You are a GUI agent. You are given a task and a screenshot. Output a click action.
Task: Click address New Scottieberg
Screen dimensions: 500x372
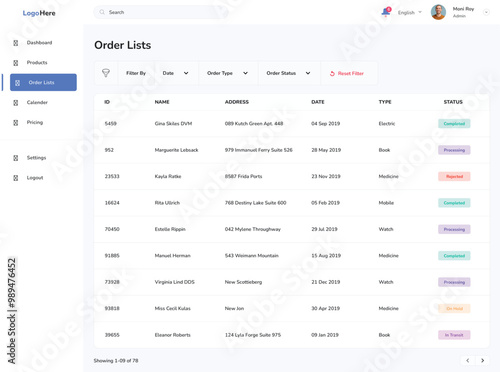243,282
